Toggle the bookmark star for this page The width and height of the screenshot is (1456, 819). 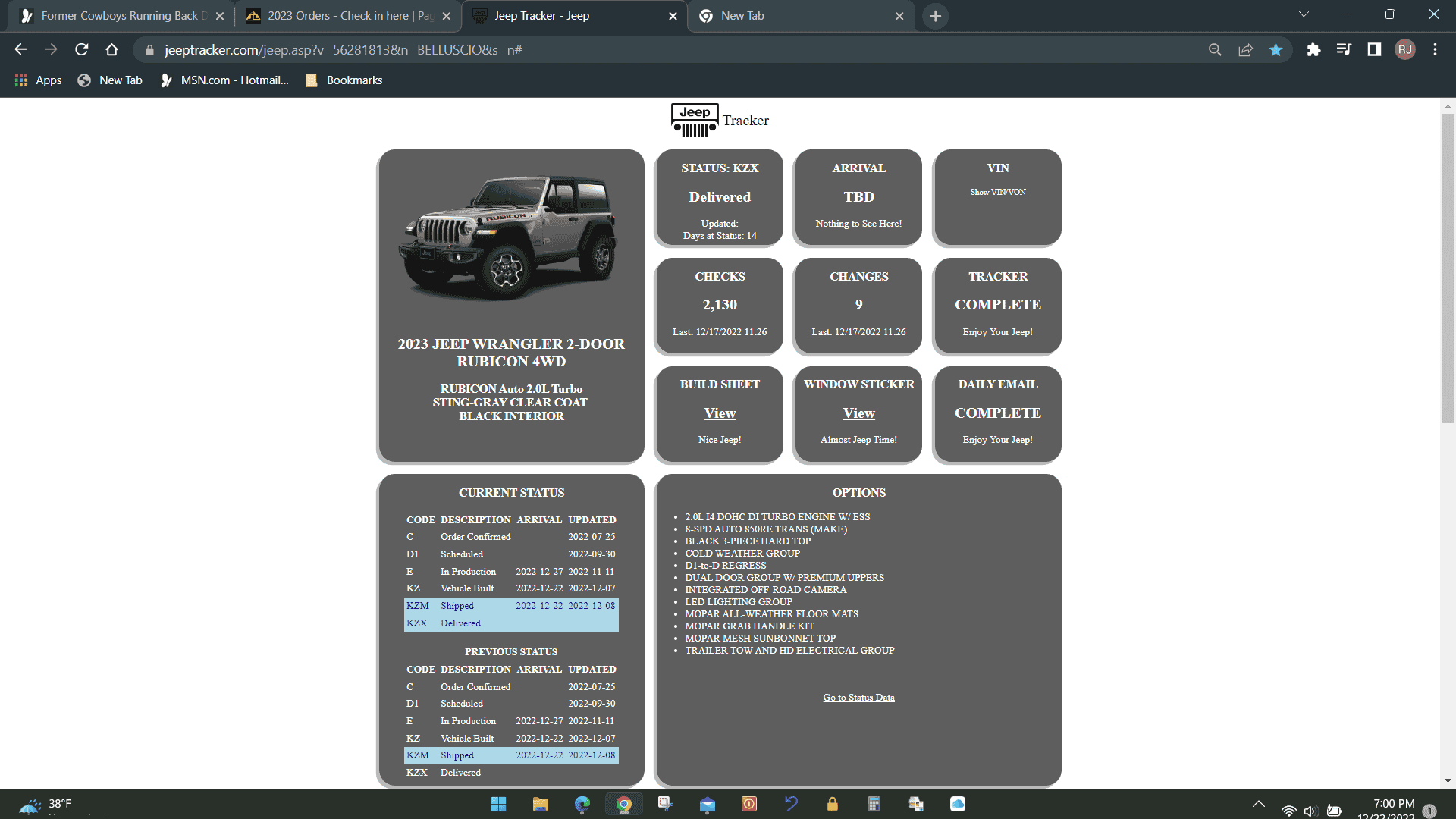click(x=1276, y=50)
